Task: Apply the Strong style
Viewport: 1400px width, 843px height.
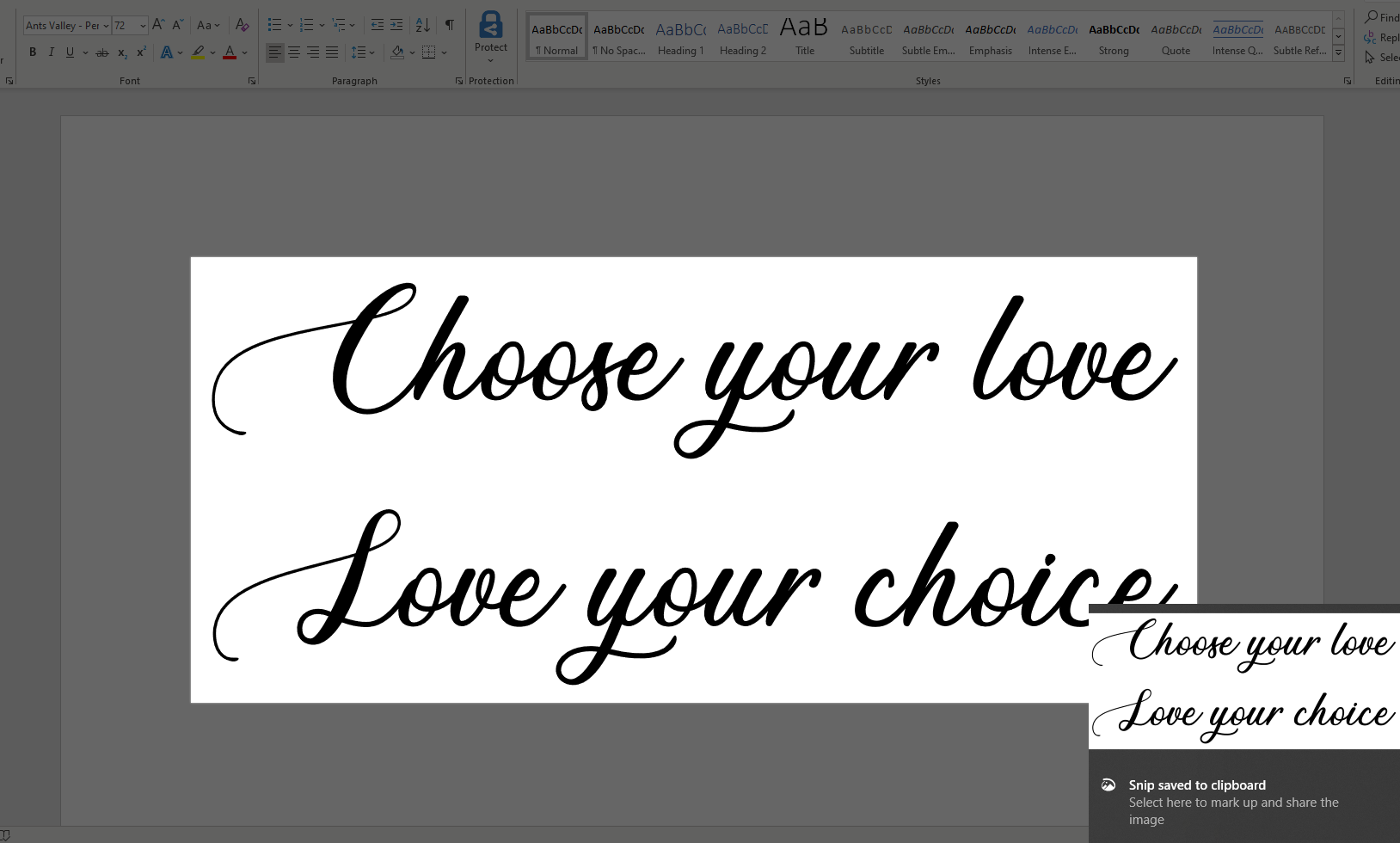Action: pos(1114,37)
